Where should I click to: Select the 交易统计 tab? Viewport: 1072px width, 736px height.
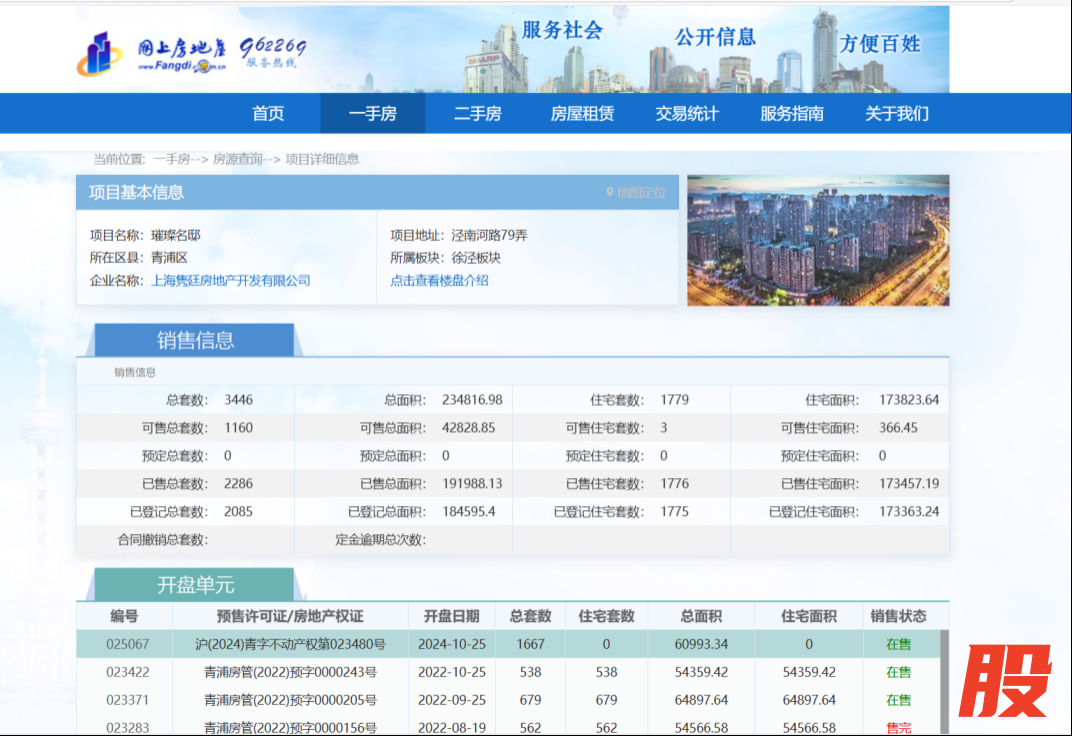686,113
